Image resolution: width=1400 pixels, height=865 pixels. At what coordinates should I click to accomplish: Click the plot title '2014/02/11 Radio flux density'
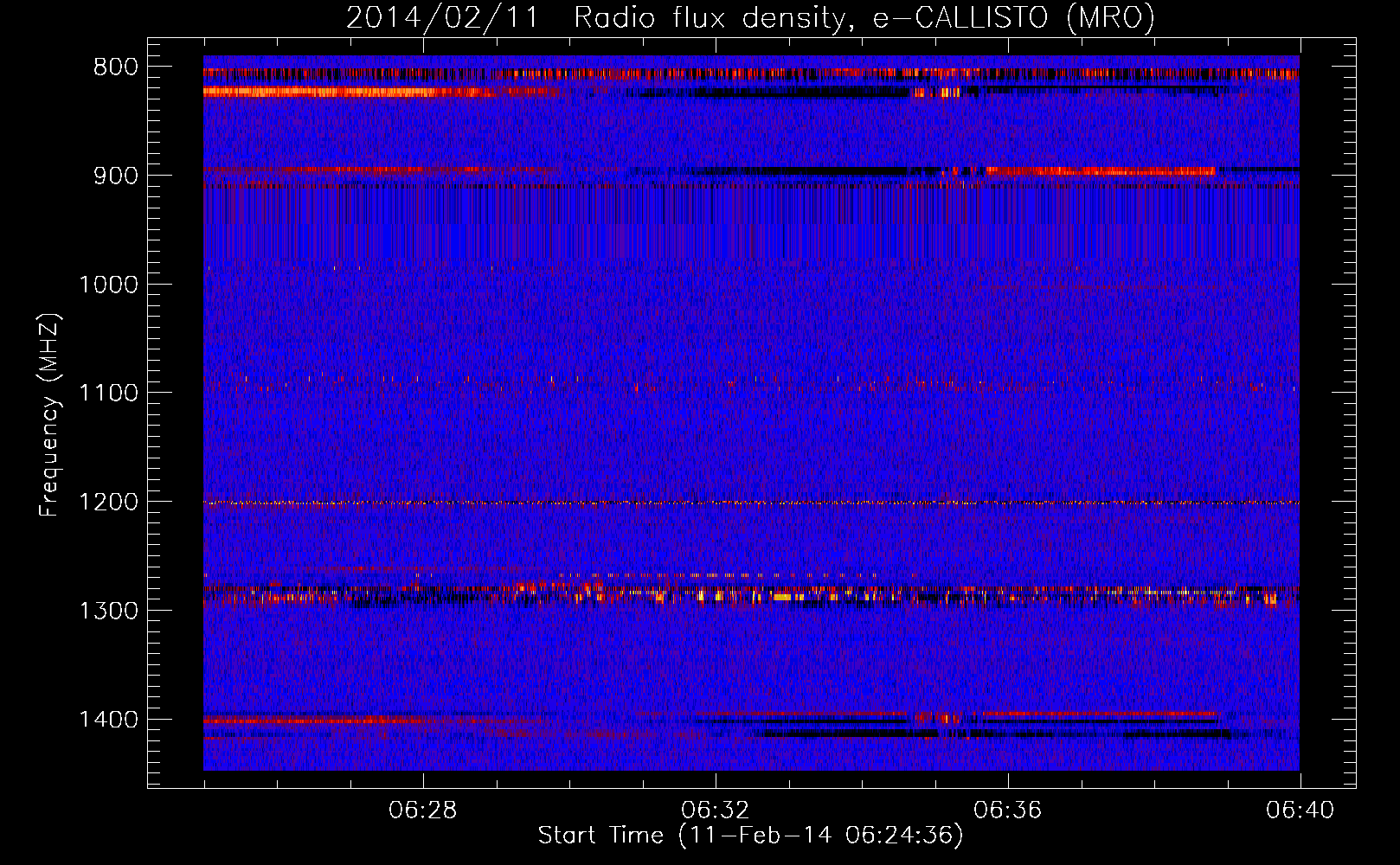tap(750, 17)
